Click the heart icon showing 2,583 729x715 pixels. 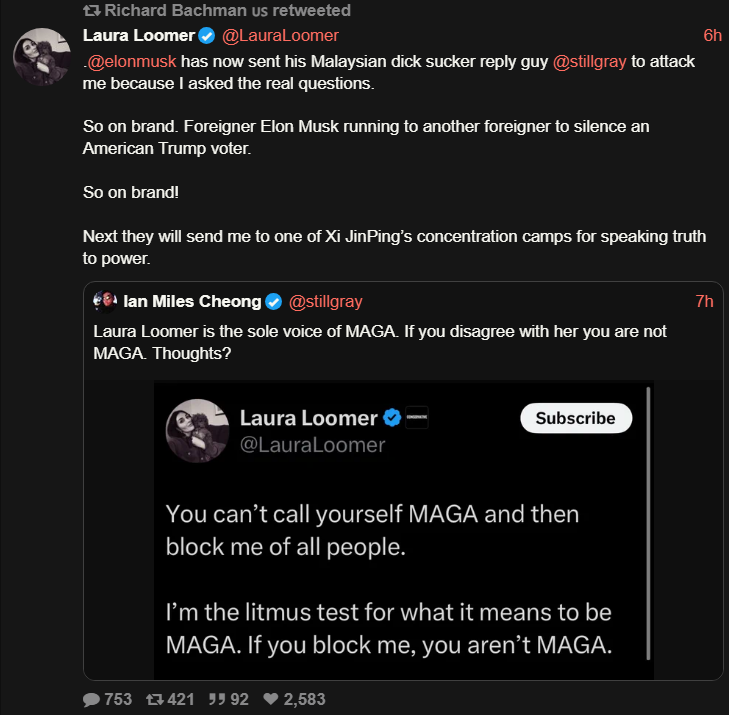coord(270,700)
